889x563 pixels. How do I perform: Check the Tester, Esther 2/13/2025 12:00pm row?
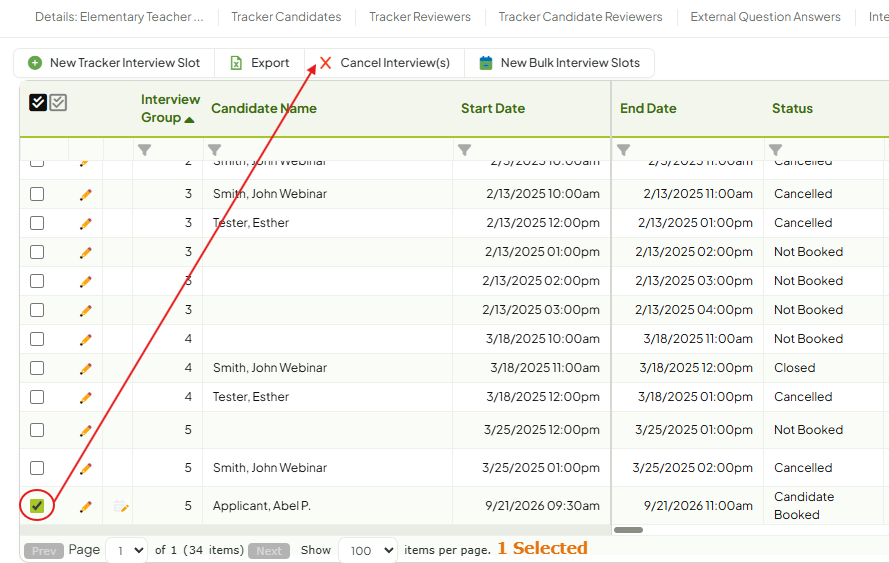coord(37,223)
